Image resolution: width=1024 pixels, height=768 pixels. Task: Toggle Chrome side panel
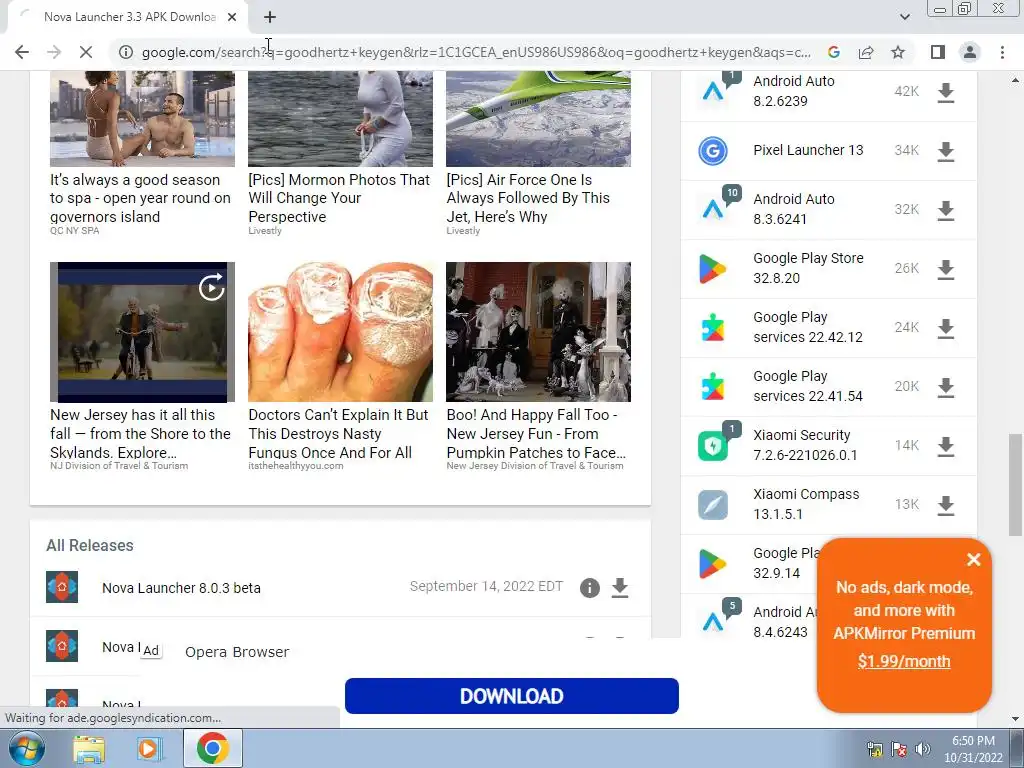point(938,52)
